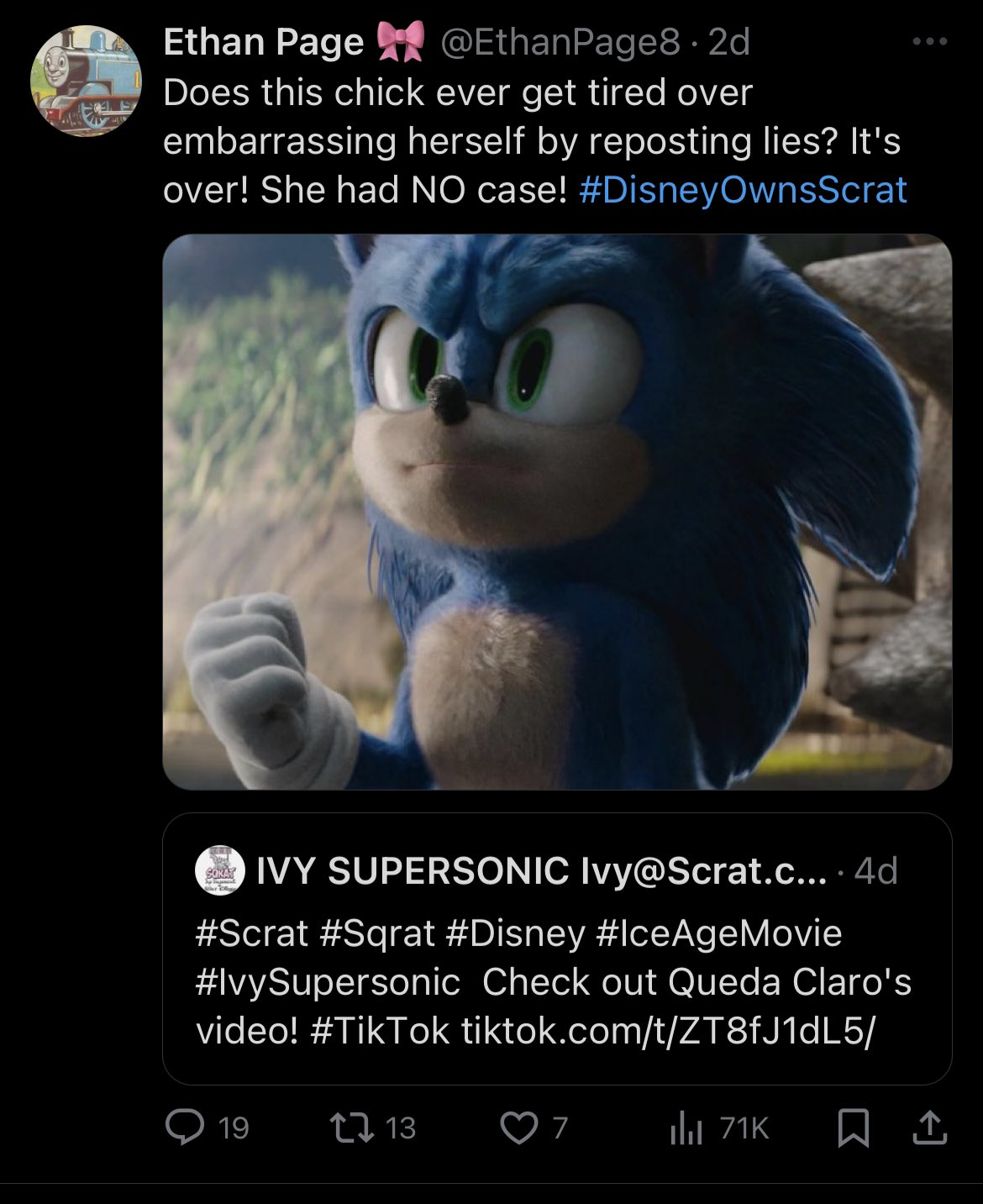Open the Sonic image attachment

tap(557, 512)
